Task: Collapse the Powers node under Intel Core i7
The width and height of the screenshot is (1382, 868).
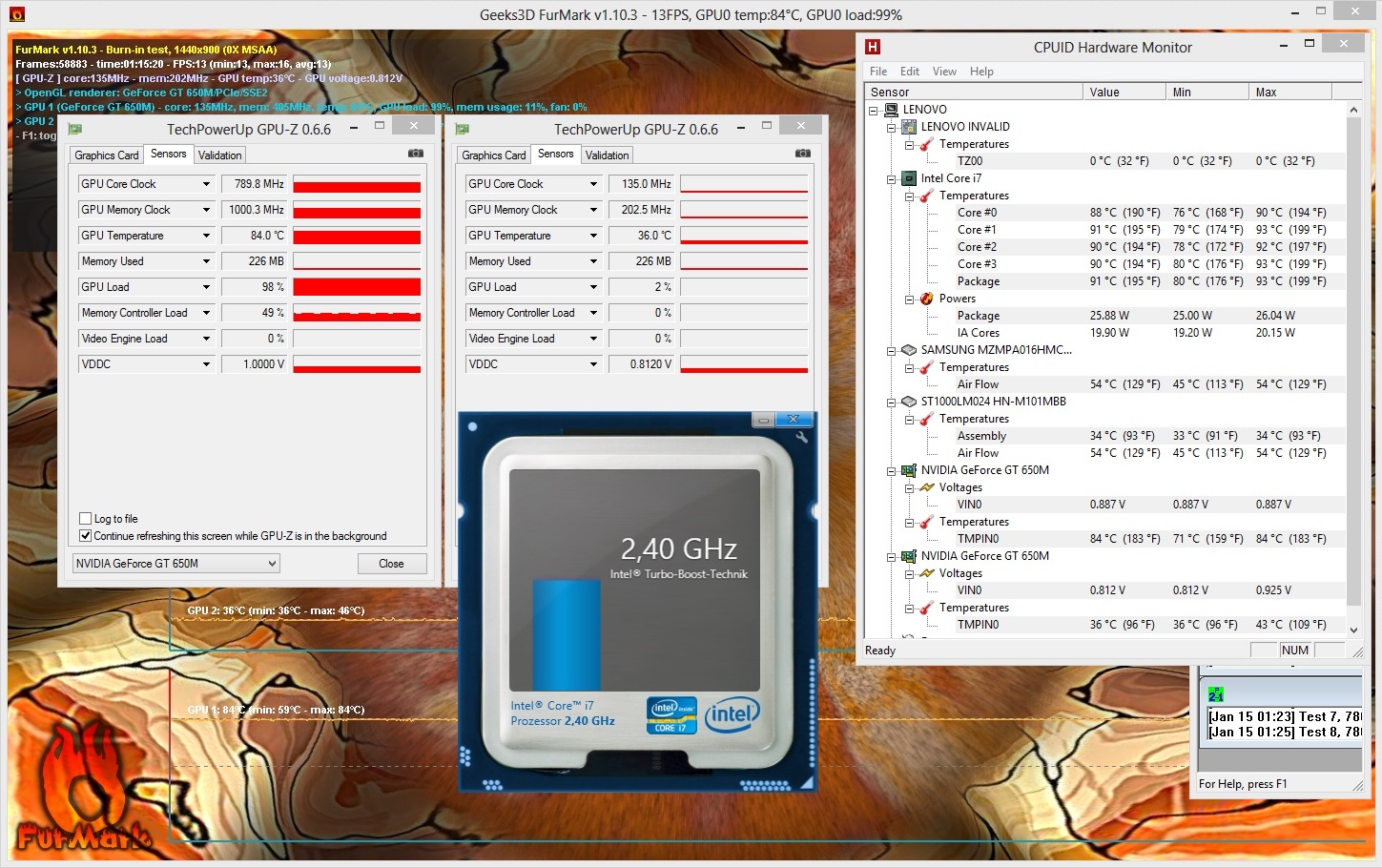Action: [x=909, y=300]
